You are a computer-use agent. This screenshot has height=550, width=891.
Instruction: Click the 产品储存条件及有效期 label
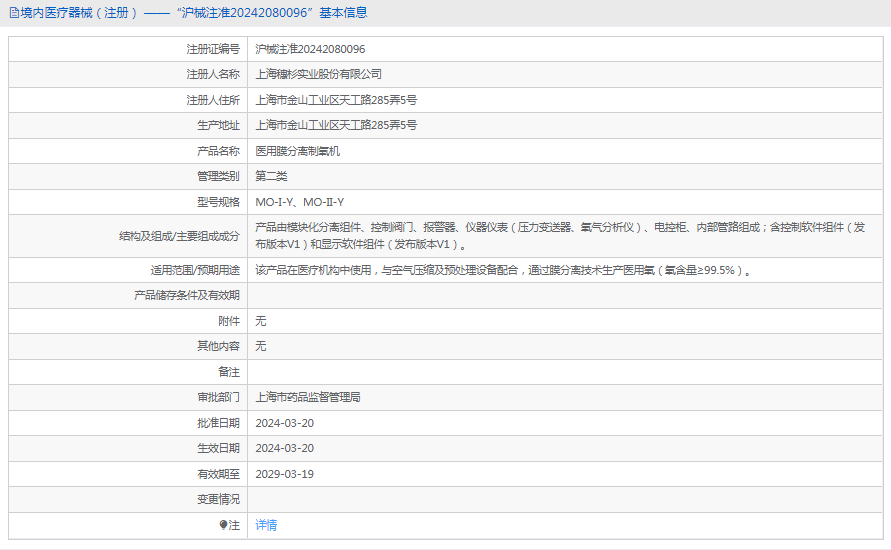click(x=187, y=295)
